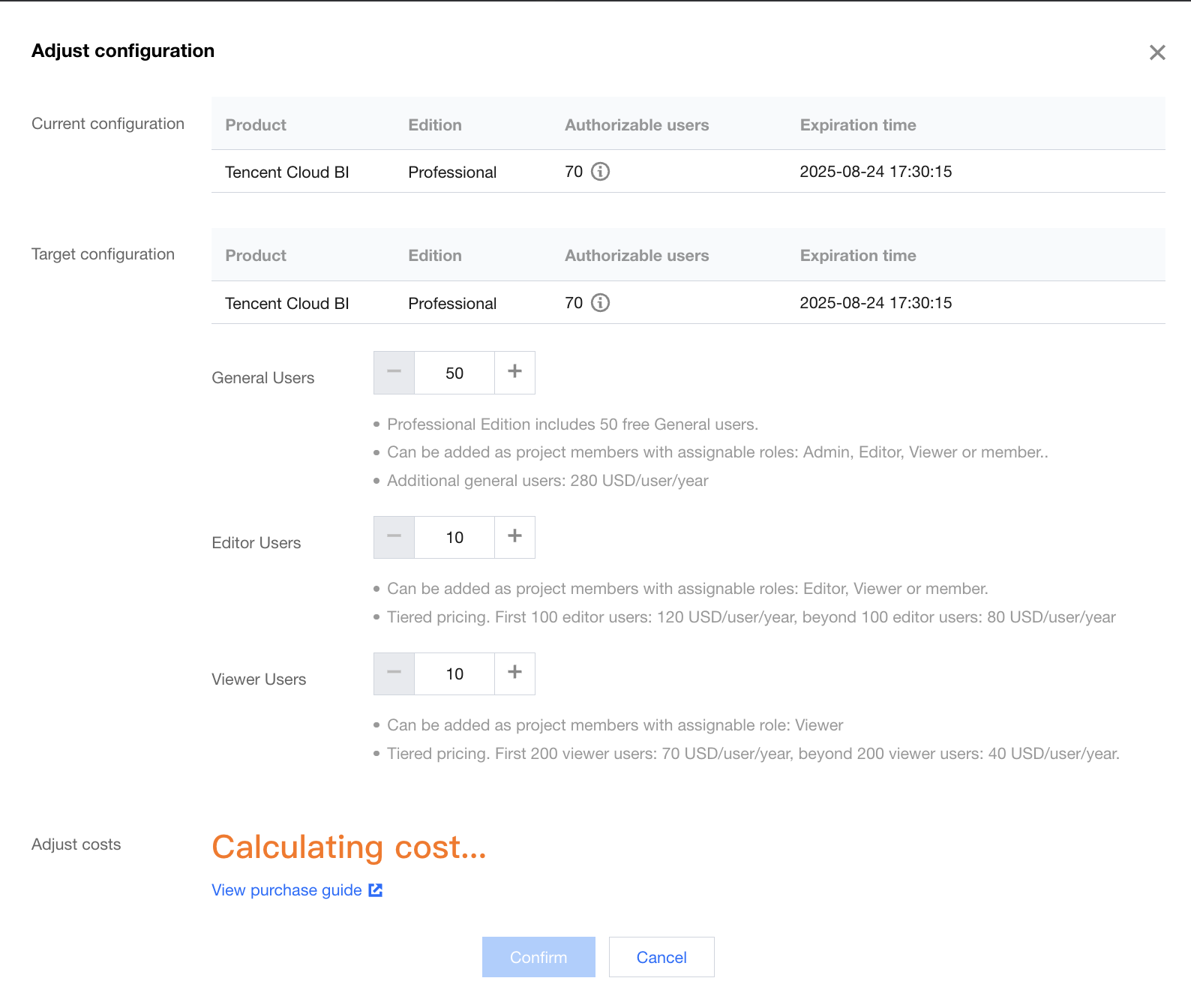Click info icon in Current configuration row
Image resolution: width=1191 pixels, height=1008 pixels.
tap(600, 172)
